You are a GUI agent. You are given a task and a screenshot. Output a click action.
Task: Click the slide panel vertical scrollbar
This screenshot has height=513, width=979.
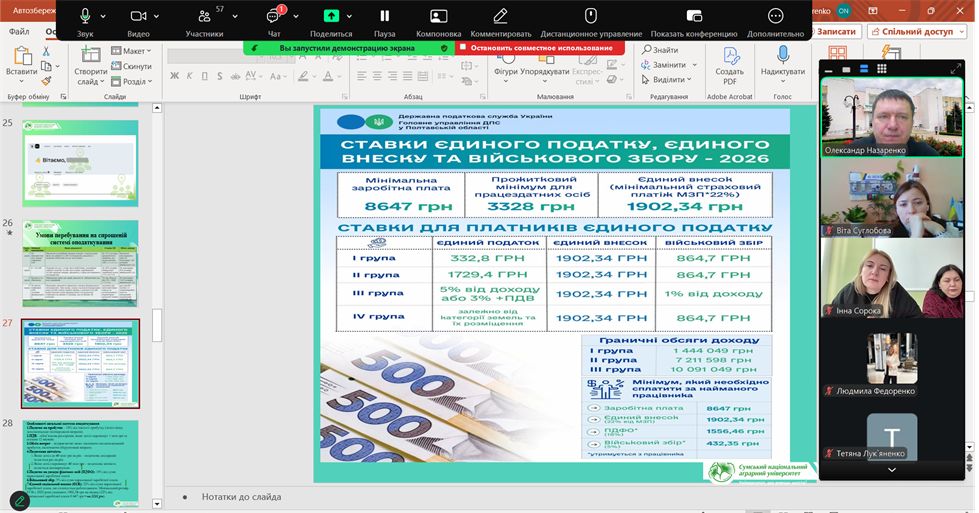click(156, 300)
